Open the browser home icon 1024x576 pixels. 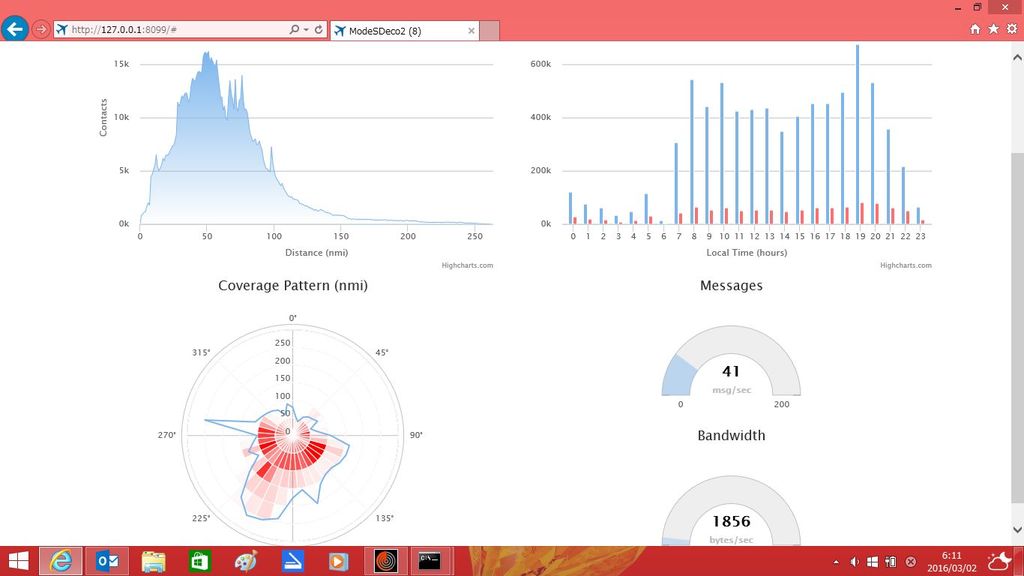[975, 29]
